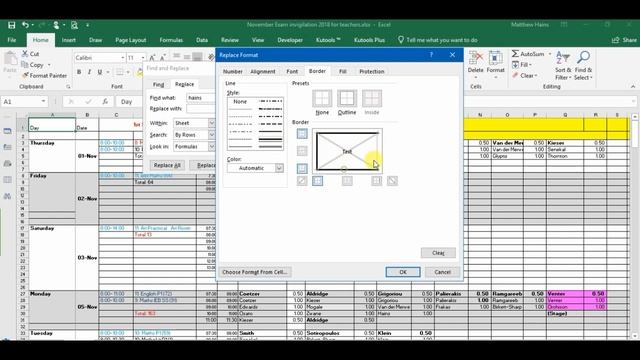Click the Inside border preset
This screenshot has width=640, height=360.
[372, 99]
